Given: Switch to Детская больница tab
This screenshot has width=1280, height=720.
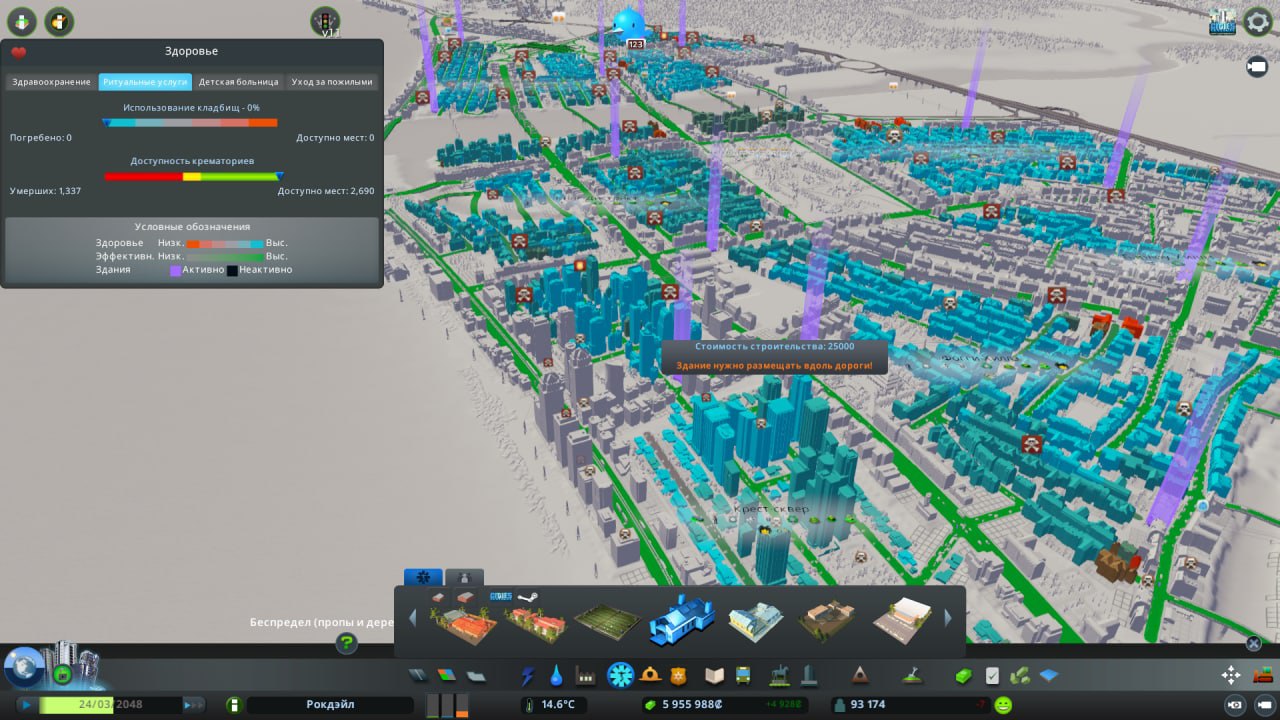Looking at the screenshot, I should tap(238, 82).
